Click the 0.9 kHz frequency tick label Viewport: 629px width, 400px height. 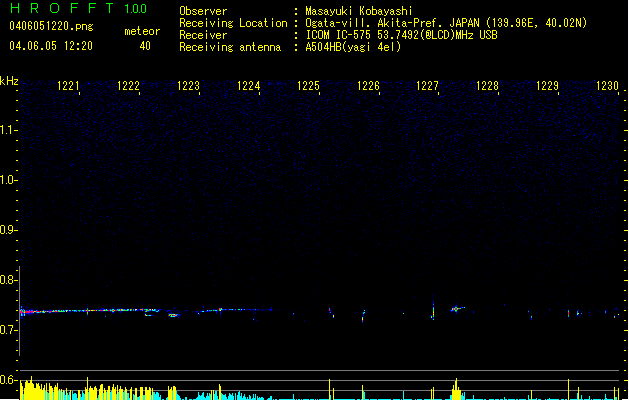[x=8, y=230]
